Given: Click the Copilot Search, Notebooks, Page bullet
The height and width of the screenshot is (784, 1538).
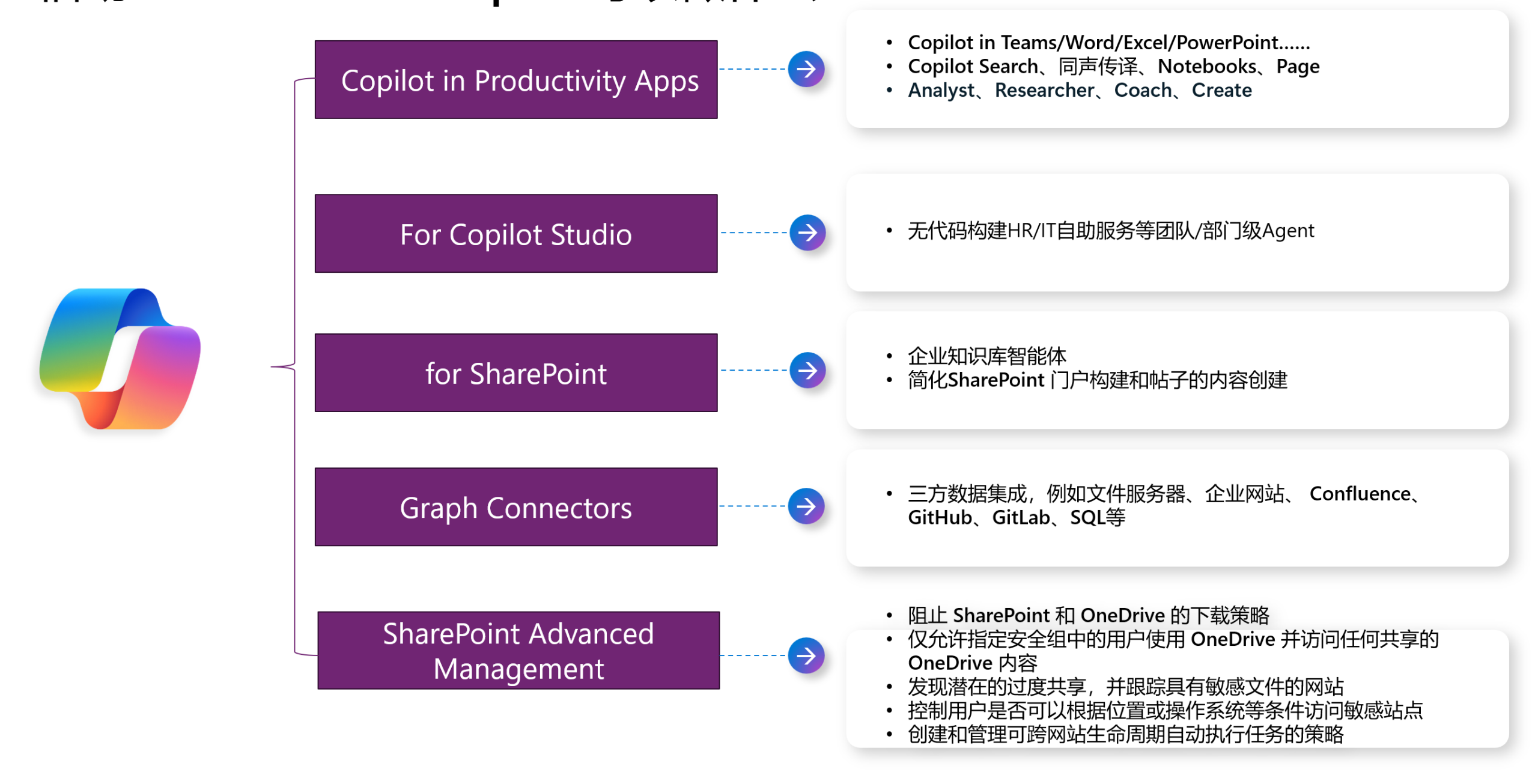Looking at the screenshot, I should (x=1113, y=66).
